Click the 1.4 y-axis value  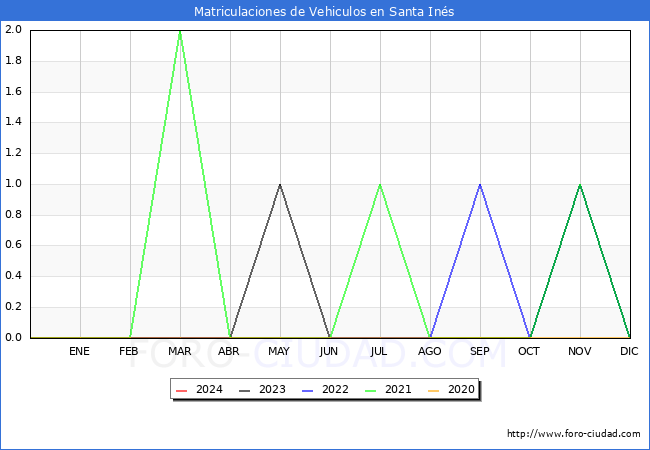coord(13,122)
